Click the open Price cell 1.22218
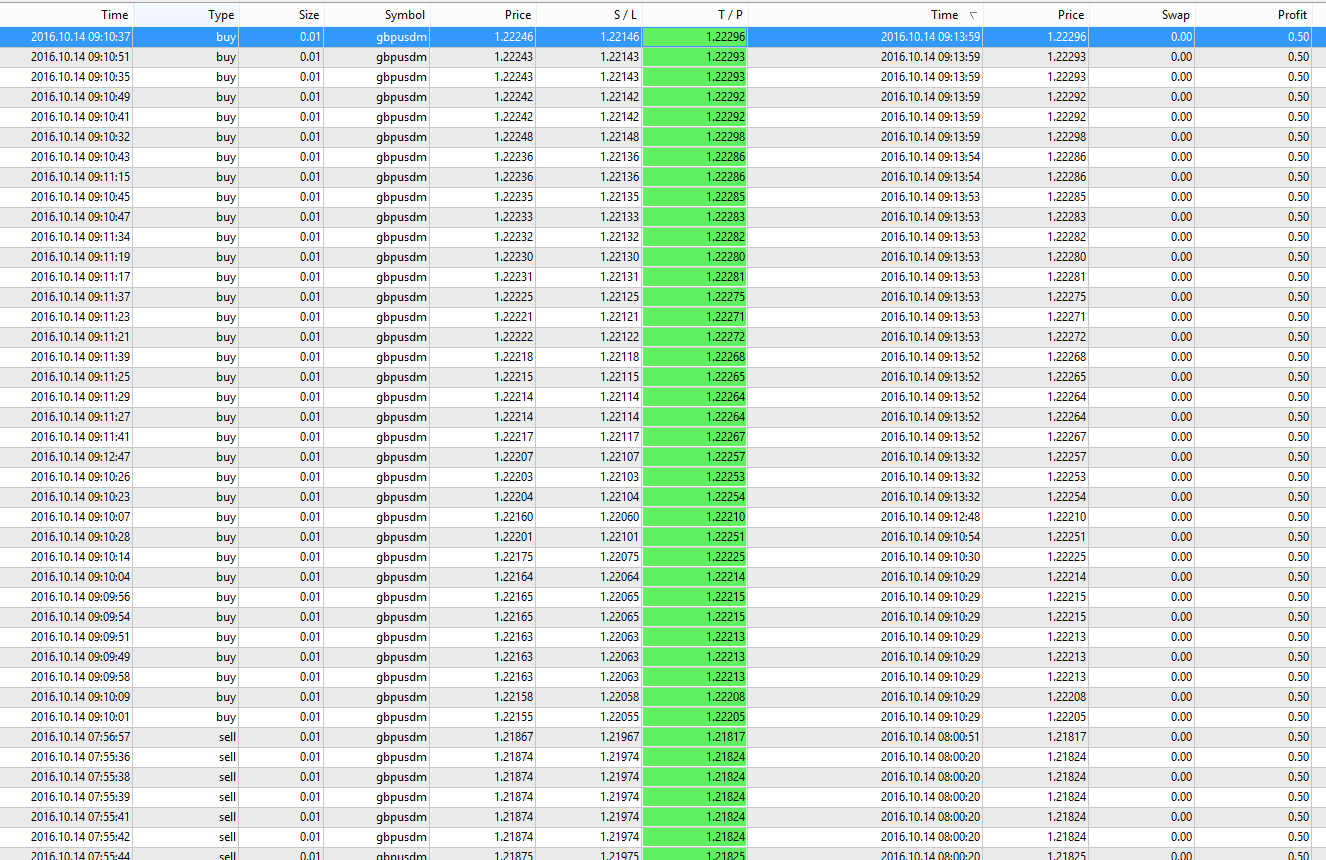This screenshot has height=860, width=1326. click(513, 357)
